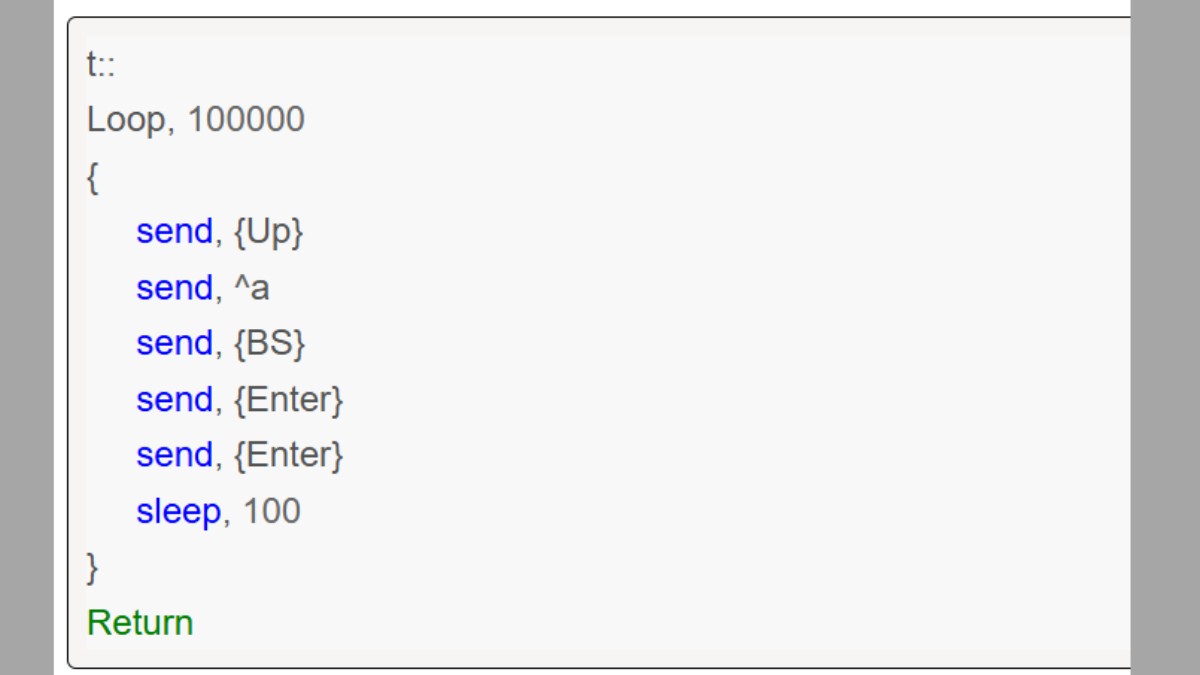The height and width of the screenshot is (675, 1200).
Task: Click the send keyword before {Up}
Action: coord(174,231)
